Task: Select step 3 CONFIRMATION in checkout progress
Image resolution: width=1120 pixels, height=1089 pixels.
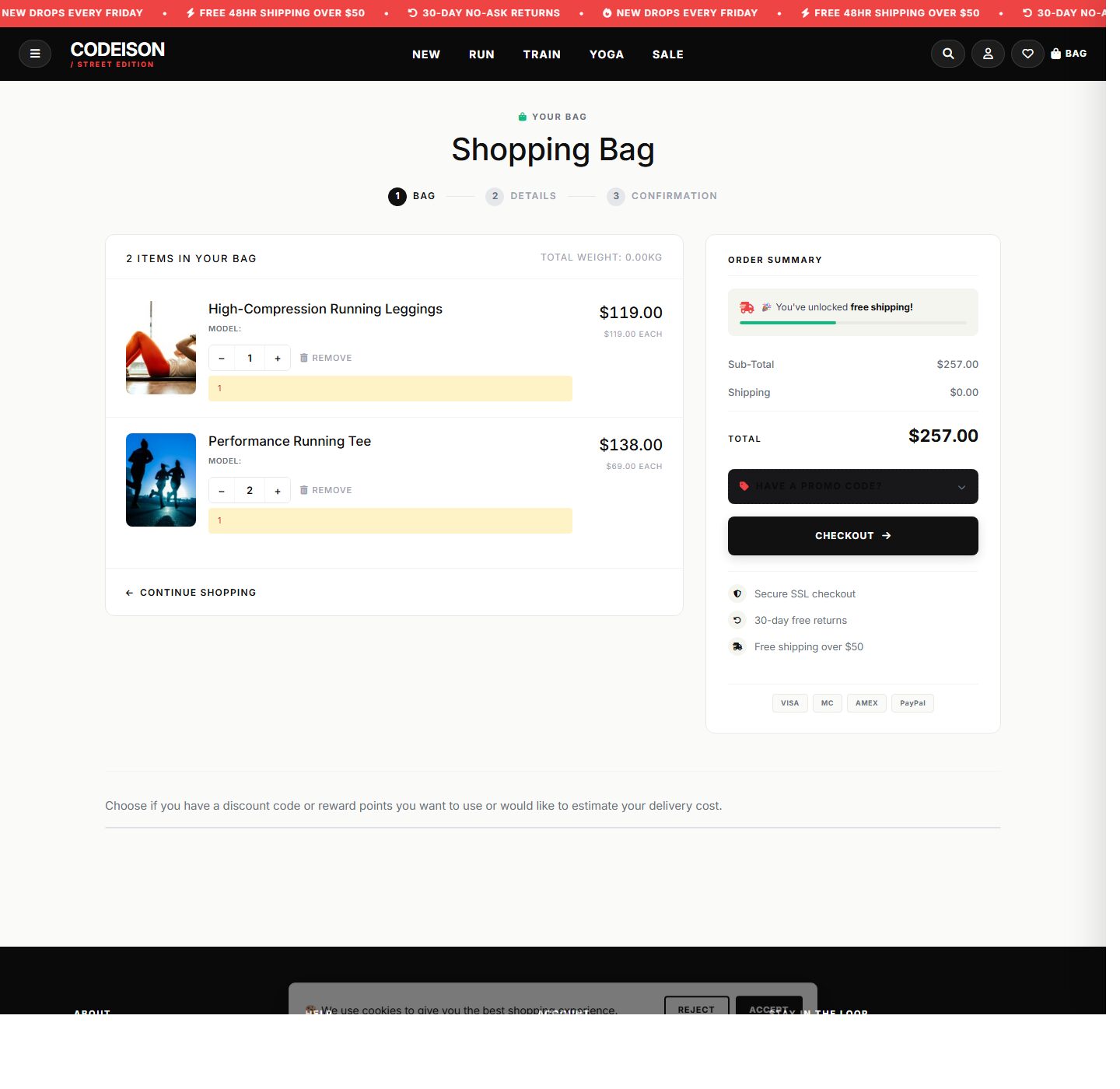Action: click(x=662, y=196)
